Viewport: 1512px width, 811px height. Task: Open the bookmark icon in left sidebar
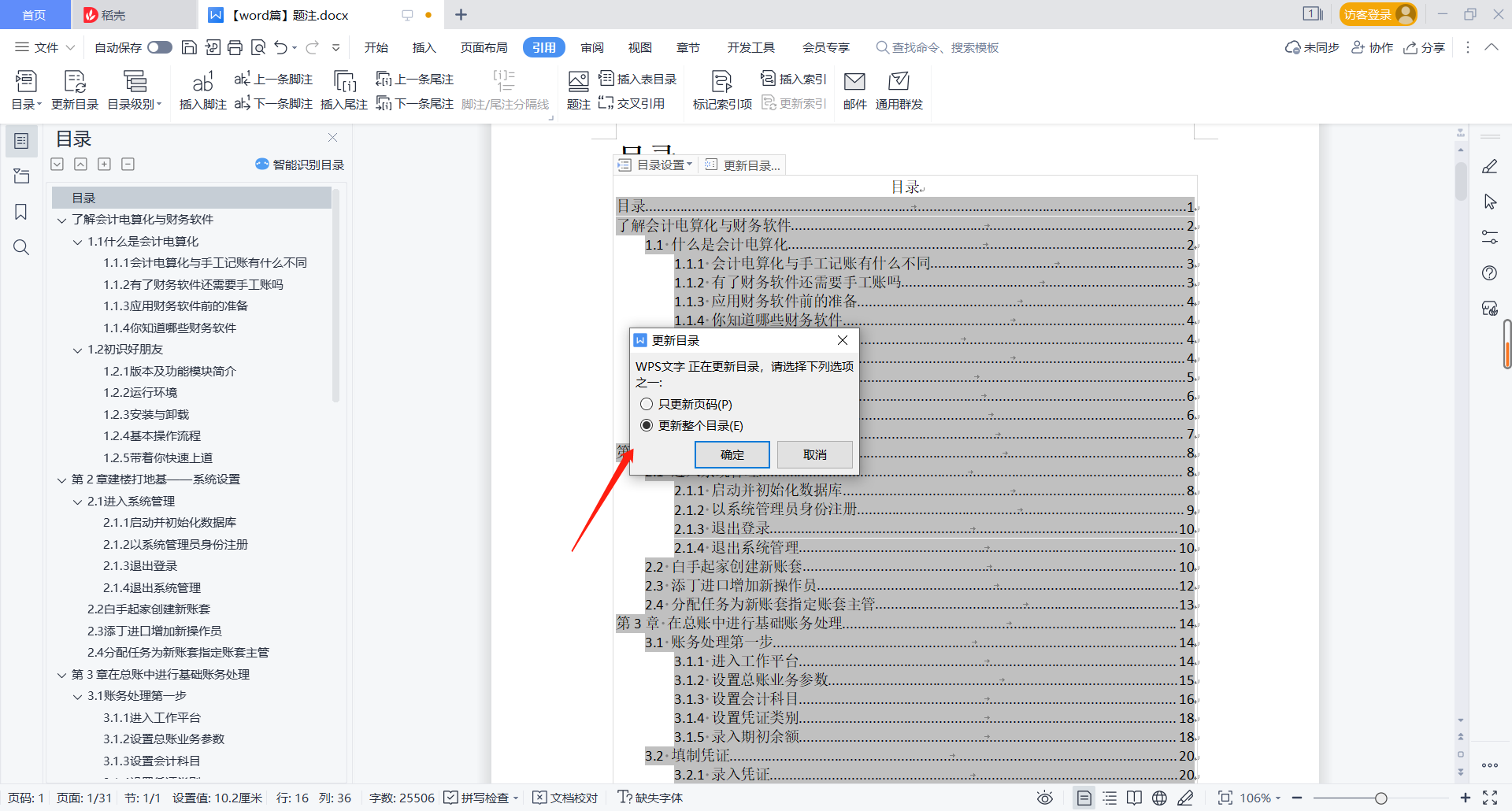pos(21,212)
